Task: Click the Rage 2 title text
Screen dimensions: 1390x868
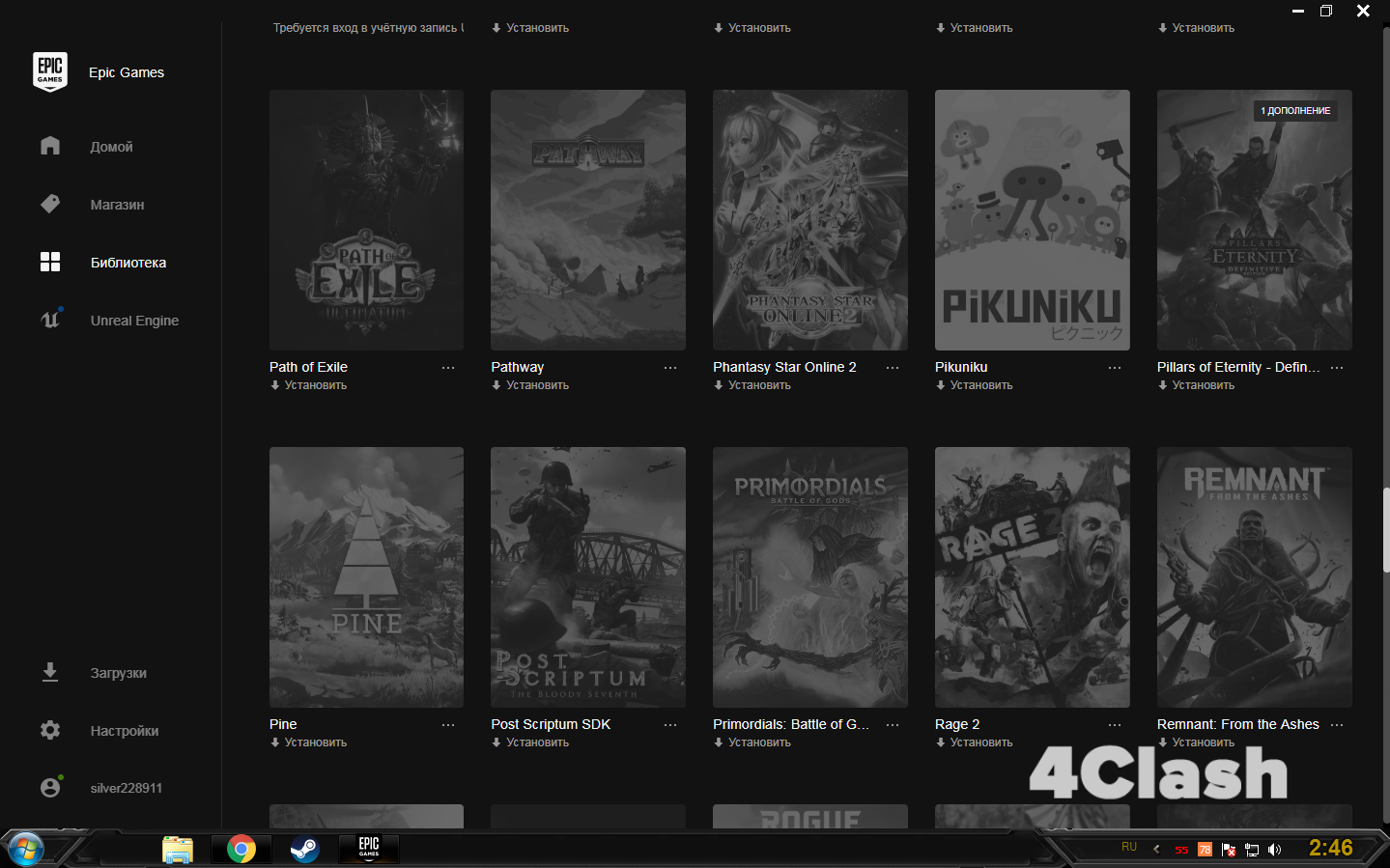Action: (957, 724)
